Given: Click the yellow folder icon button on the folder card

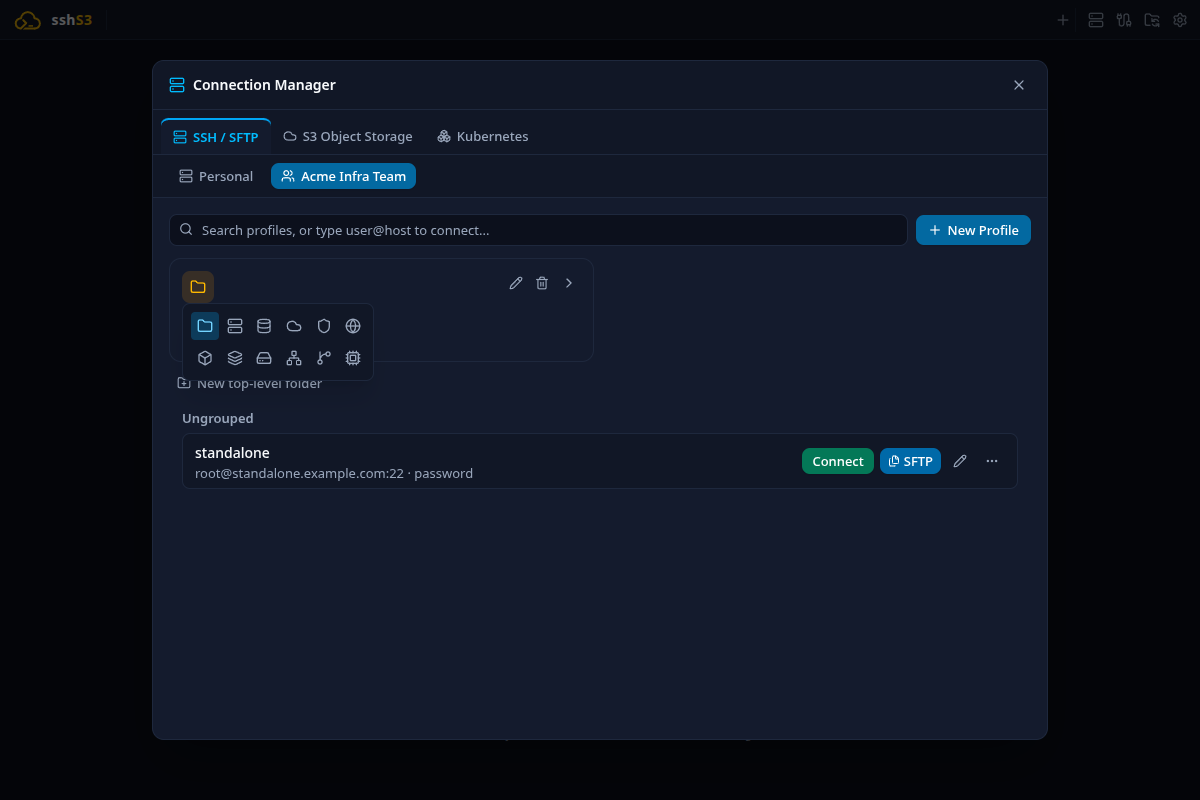Looking at the screenshot, I should 198,287.
